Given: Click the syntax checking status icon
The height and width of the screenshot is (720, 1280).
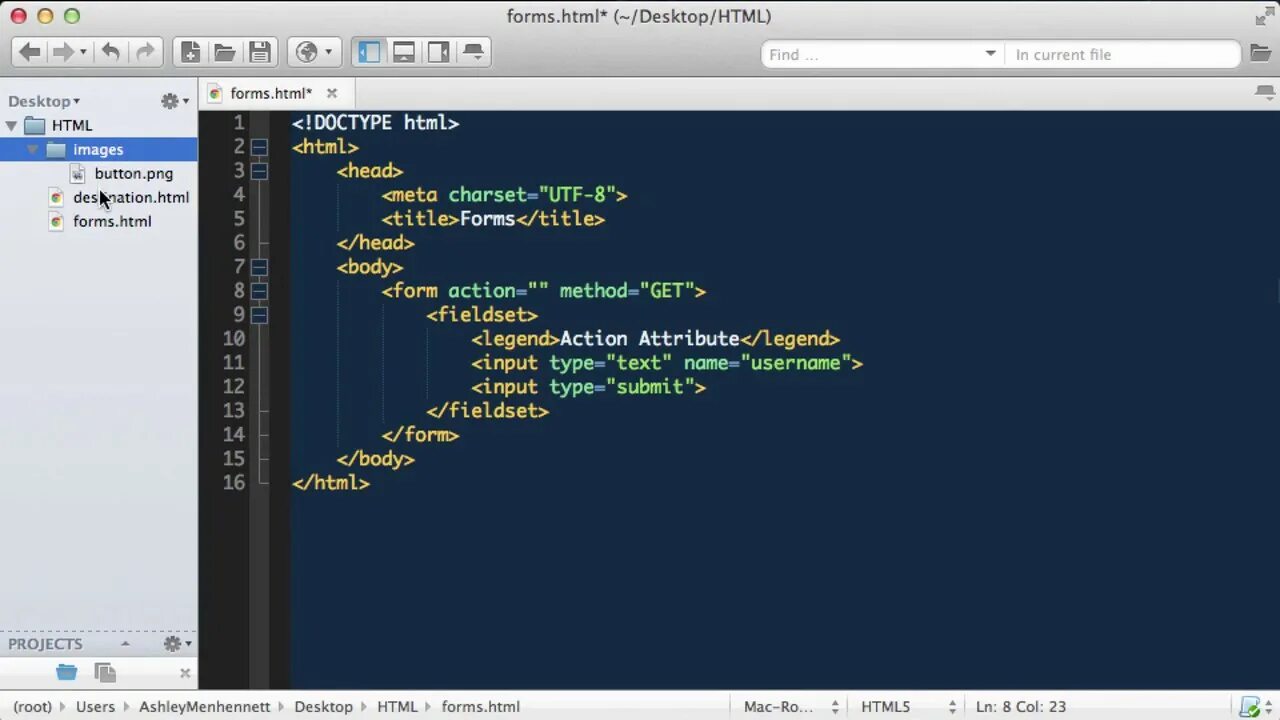Looking at the screenshot, I should coord(1249,707).
